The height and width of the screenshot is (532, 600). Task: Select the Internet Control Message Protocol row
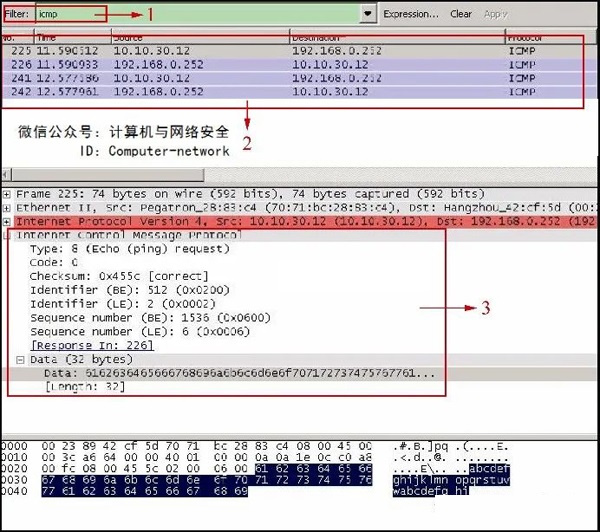coord(128,235)
